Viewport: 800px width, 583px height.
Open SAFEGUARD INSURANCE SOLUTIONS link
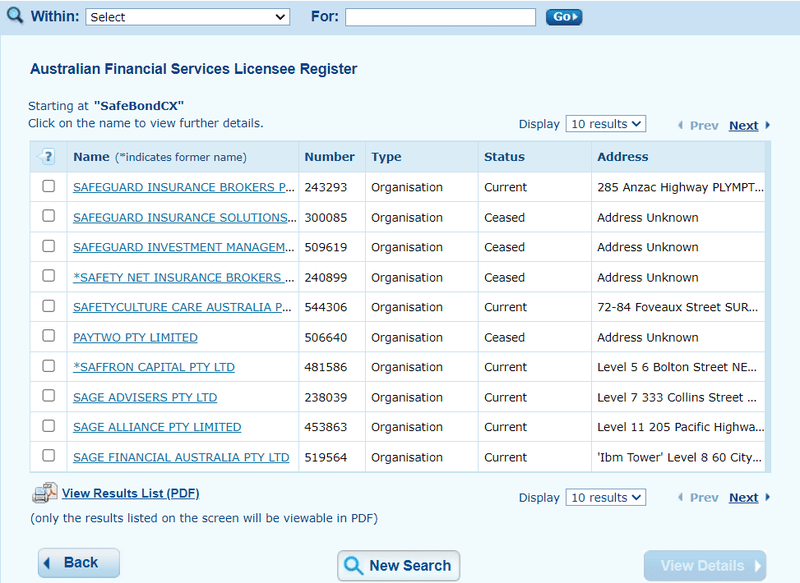tap(184, 217)
